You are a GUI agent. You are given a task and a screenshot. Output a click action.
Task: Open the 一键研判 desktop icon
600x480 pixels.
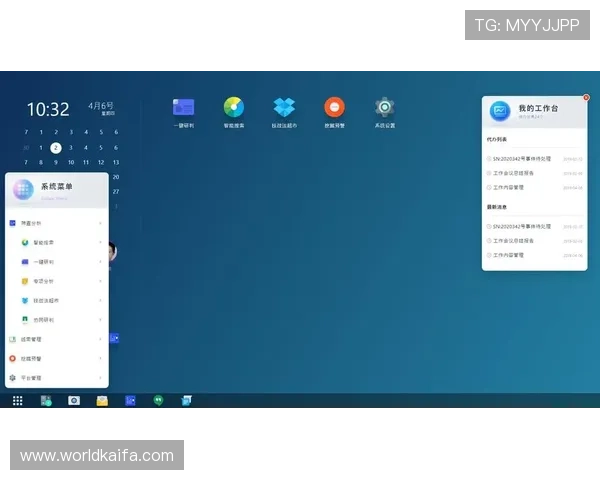[x=183, y=108]
